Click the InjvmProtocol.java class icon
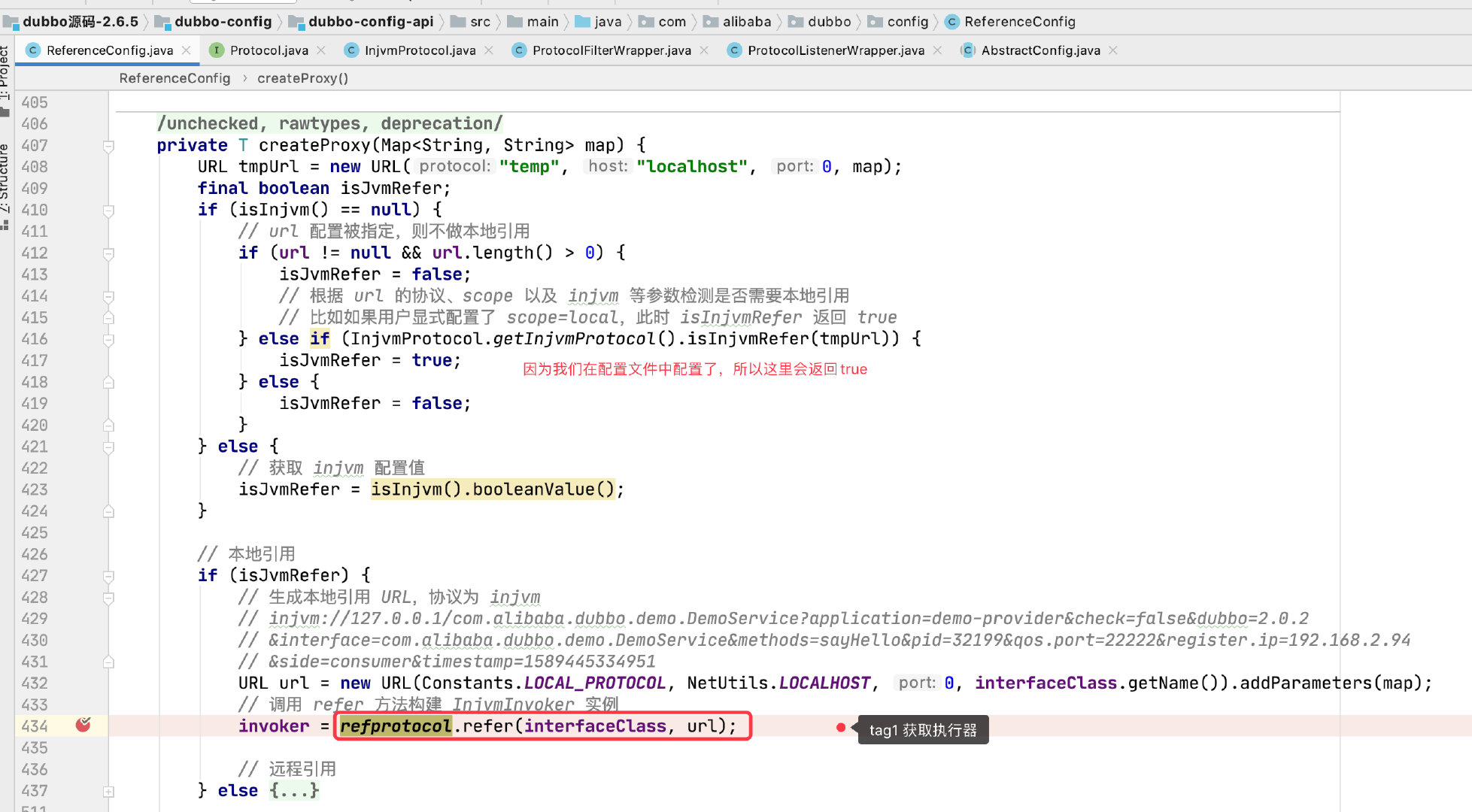1472x812 pixels. 351,50
